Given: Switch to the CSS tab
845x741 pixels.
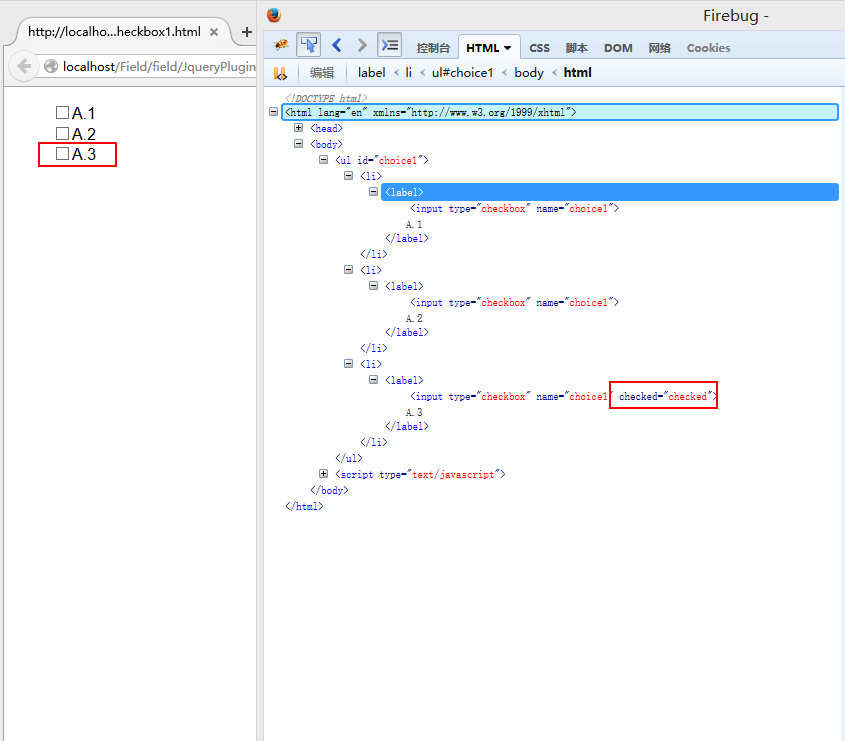Looking at the screenshot, I should point(539,48).
